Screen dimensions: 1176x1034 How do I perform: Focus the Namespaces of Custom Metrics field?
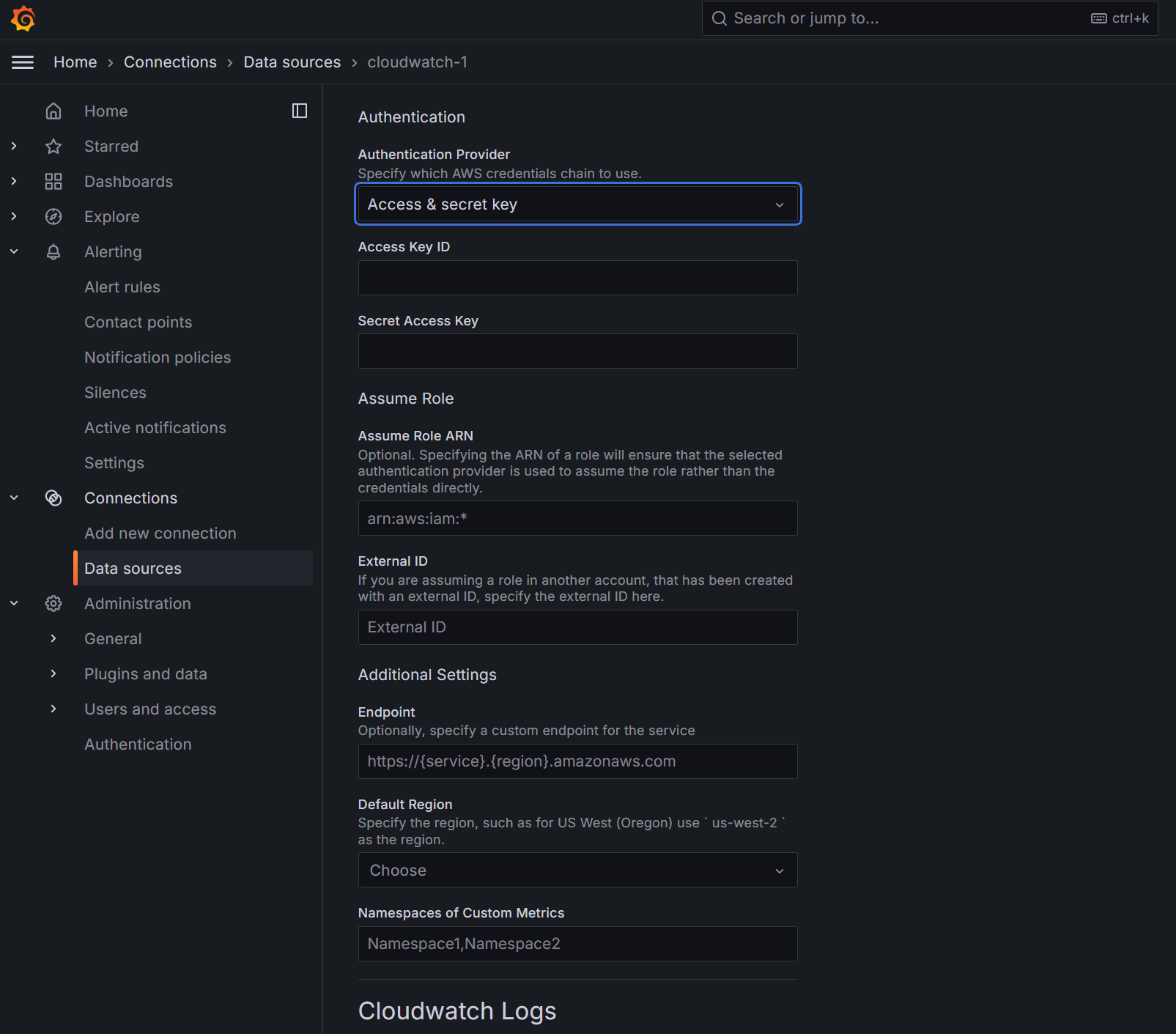click(577, 944)
